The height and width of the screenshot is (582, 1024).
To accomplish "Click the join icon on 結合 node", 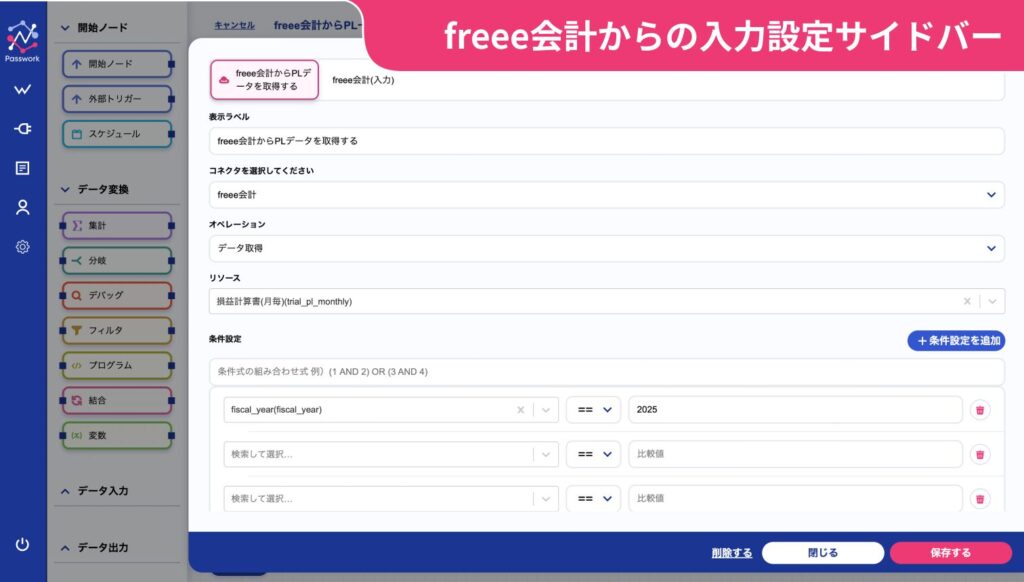I will pyautogui.click(x=77, y=400).
